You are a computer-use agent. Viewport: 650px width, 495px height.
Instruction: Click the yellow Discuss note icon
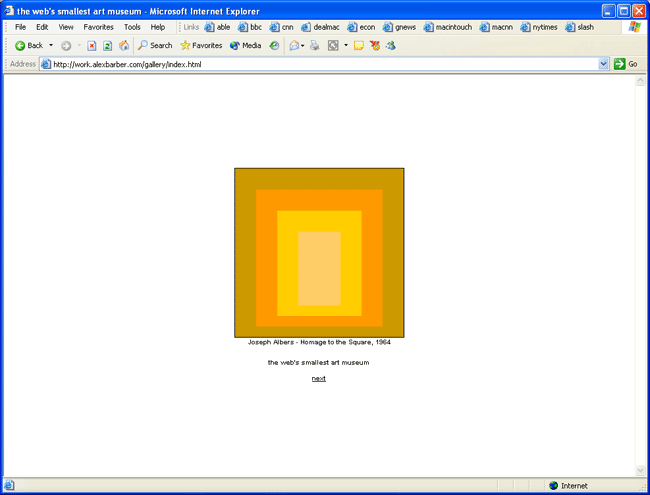tap(359, 46)
